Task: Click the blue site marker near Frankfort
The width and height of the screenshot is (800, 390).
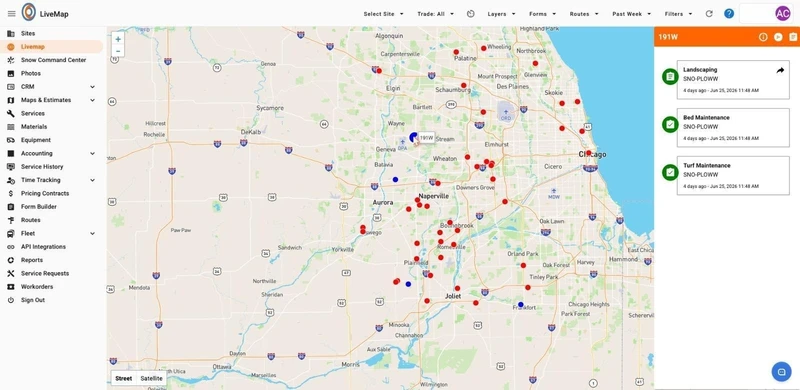Action: pos(520,304)
